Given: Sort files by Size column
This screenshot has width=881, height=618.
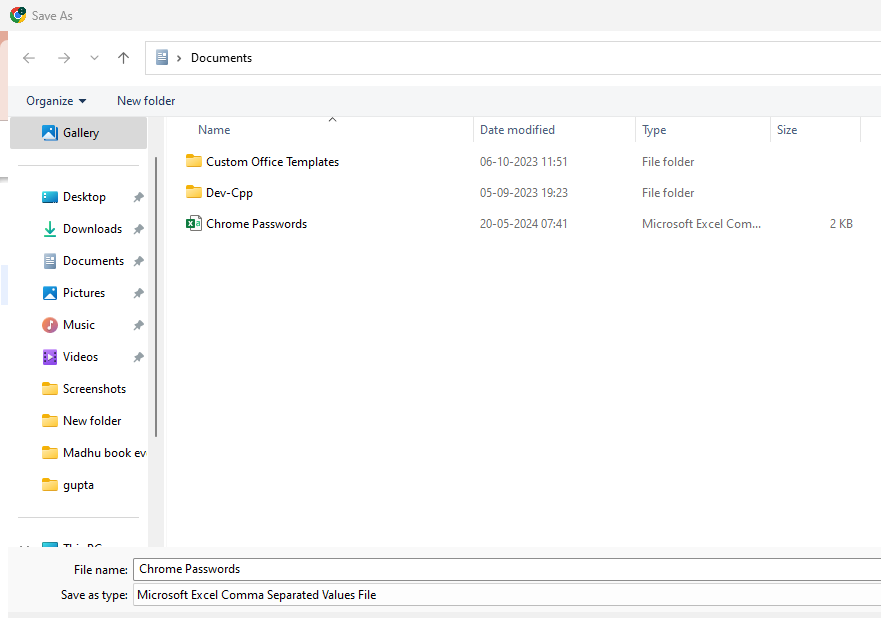Looking at the screenshot, I should [786, 129].
